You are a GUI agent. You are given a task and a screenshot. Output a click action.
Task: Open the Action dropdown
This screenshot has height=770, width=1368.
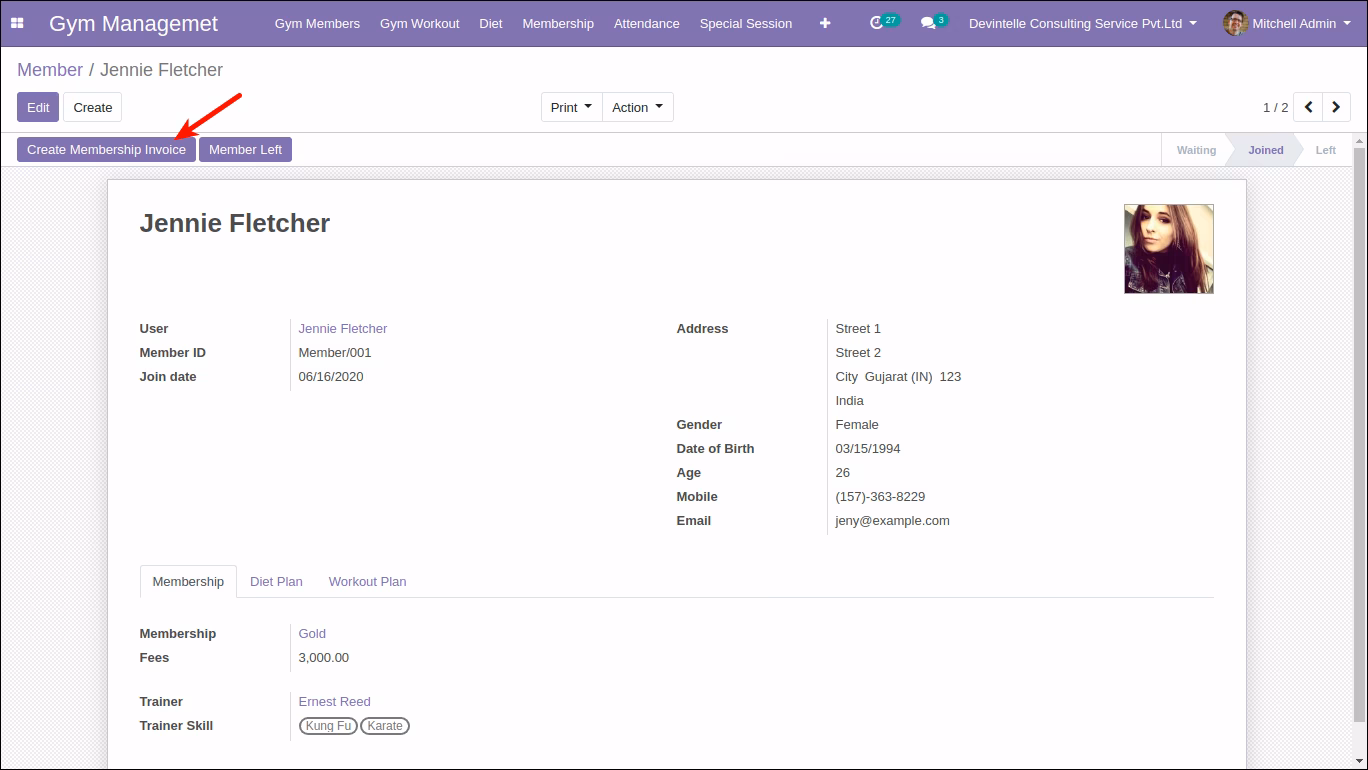point(638,107)
